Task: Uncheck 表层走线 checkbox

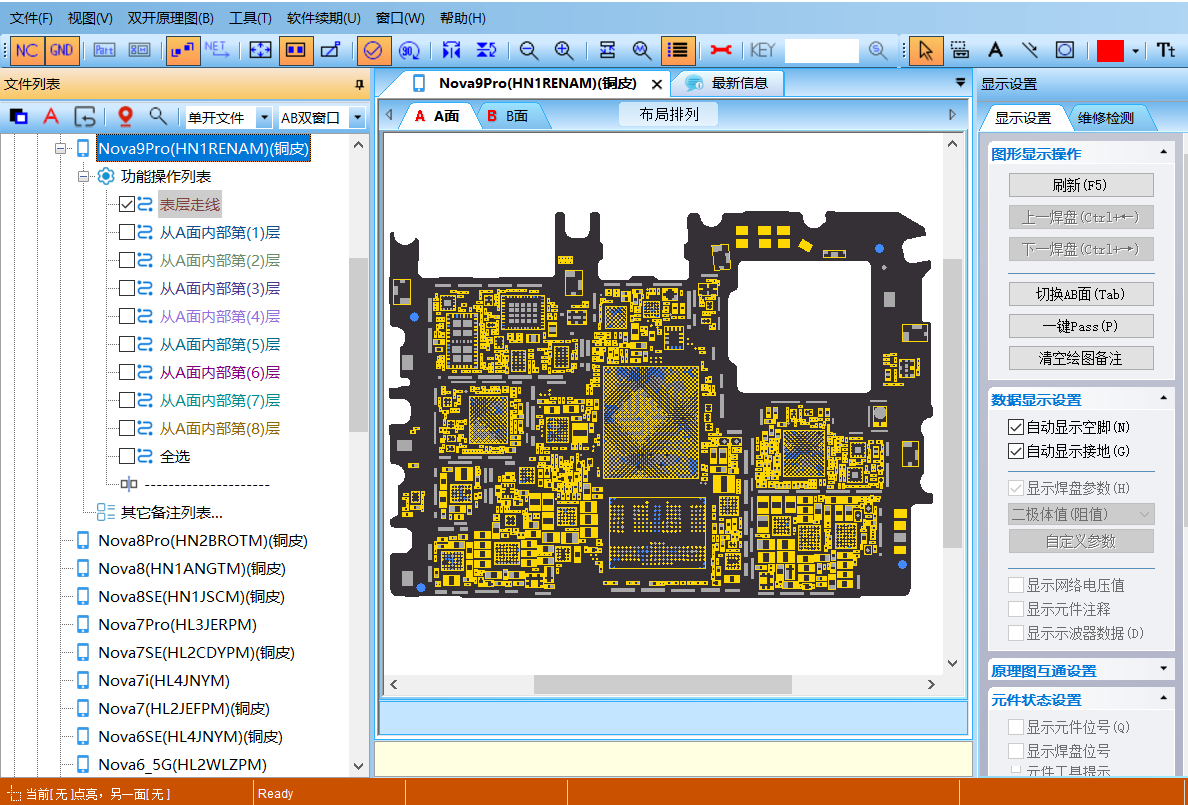Action: [x=128, y=203]
